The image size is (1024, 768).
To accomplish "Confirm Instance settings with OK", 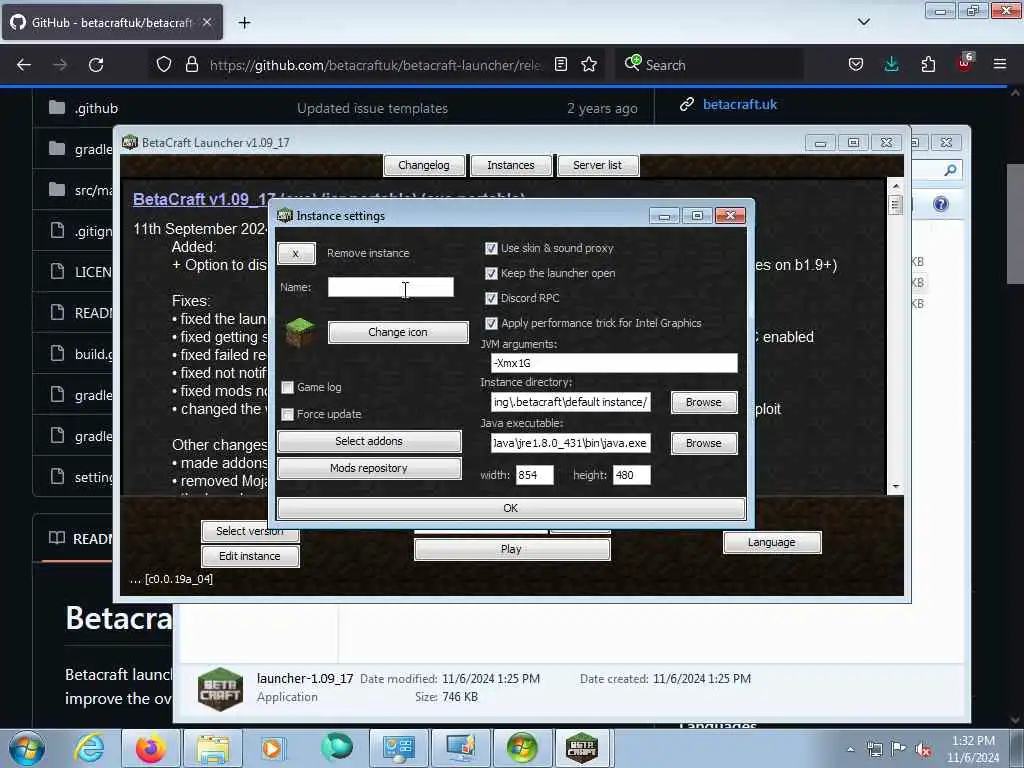I will pyautogui.click(x=511, y=508).
